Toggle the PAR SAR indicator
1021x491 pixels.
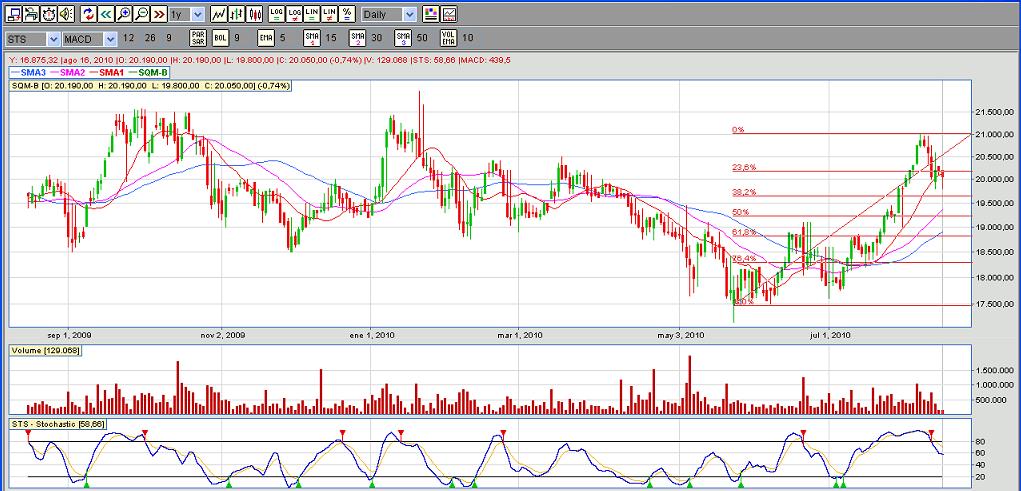pos(198,38)
